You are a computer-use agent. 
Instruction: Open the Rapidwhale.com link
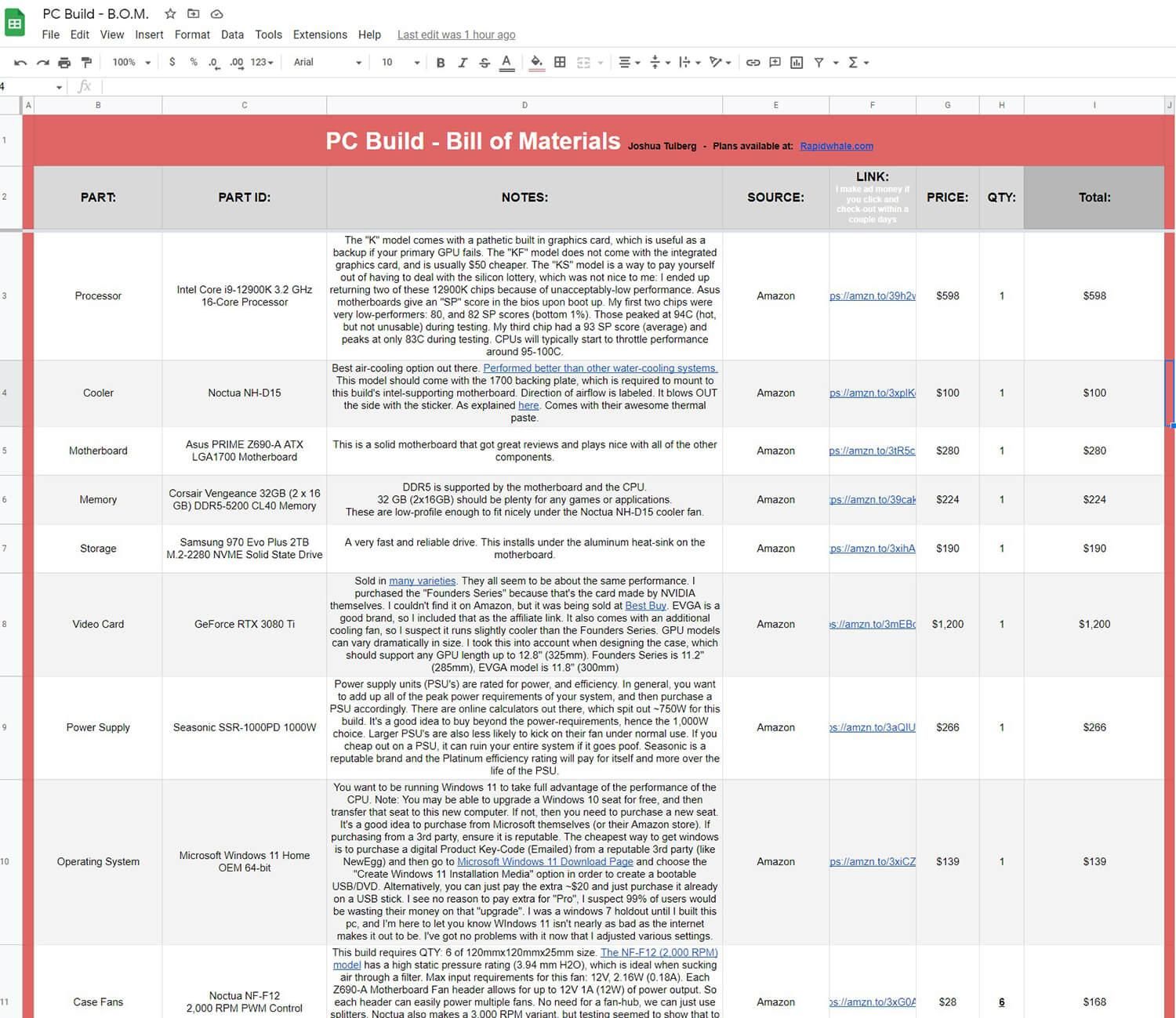pos(837,146)
